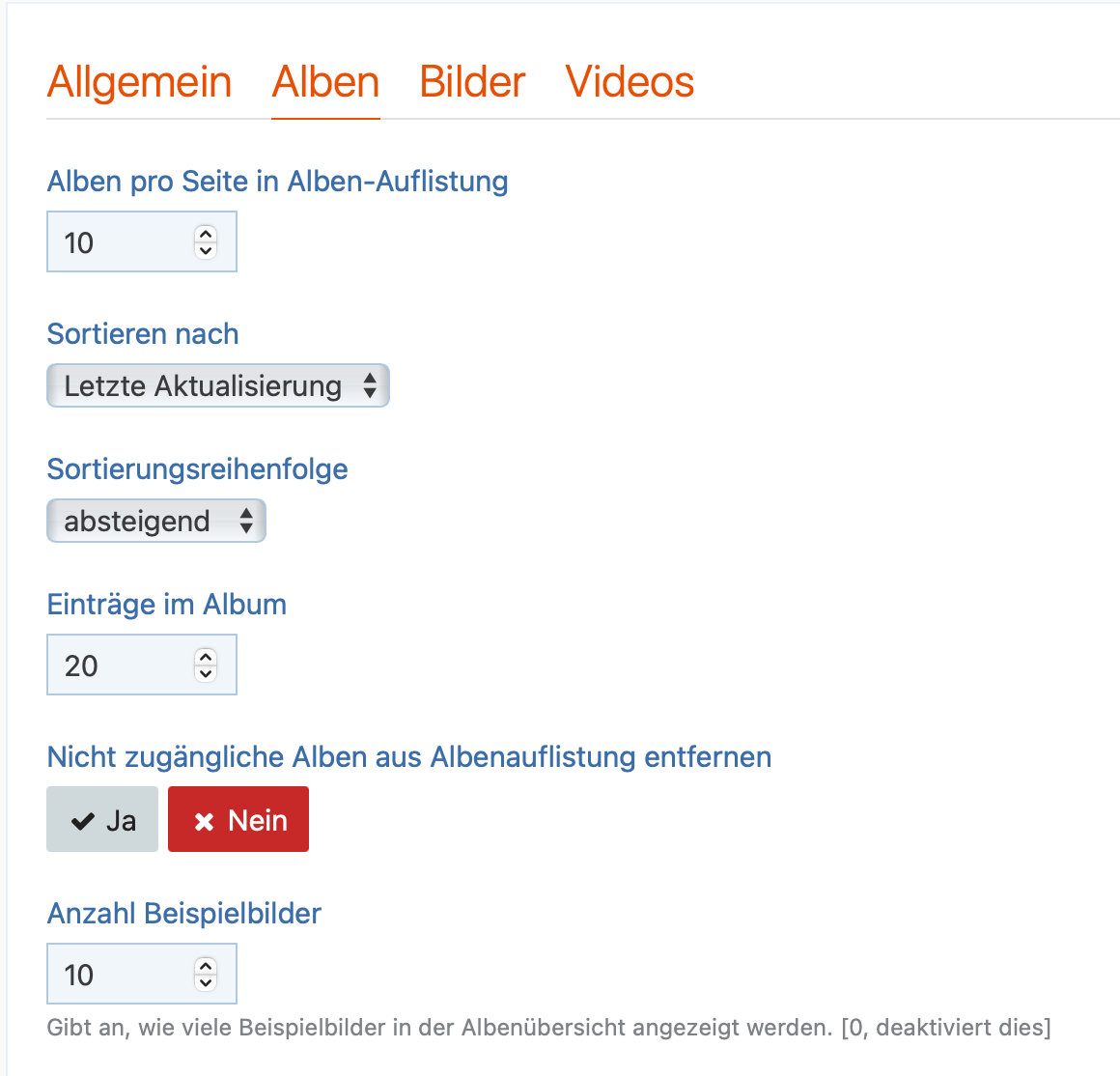
Task: Select the red 'Nein' option
Action: 238,820
